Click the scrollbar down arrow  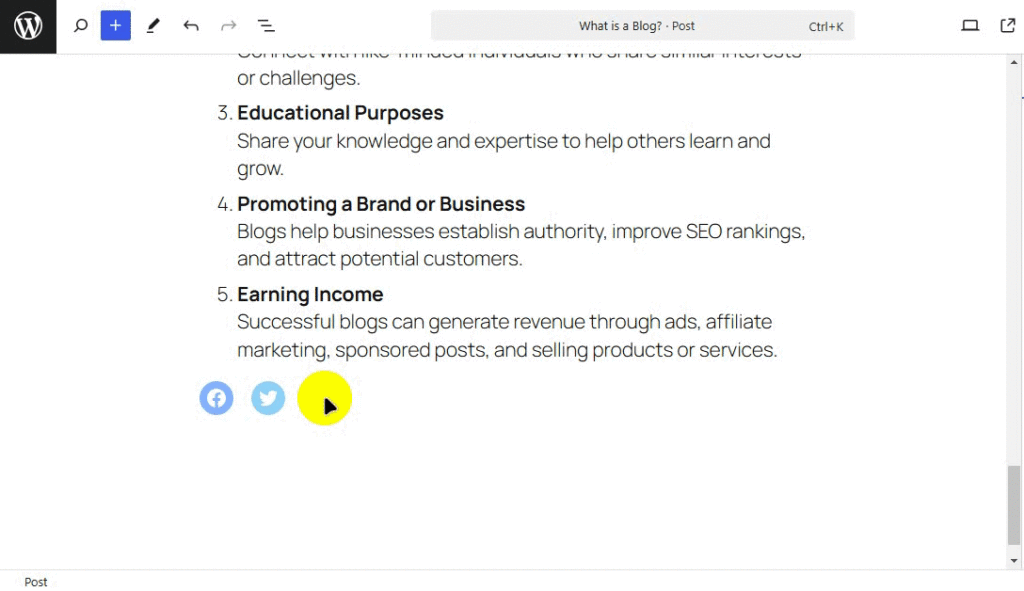[x=1014, y=561]
